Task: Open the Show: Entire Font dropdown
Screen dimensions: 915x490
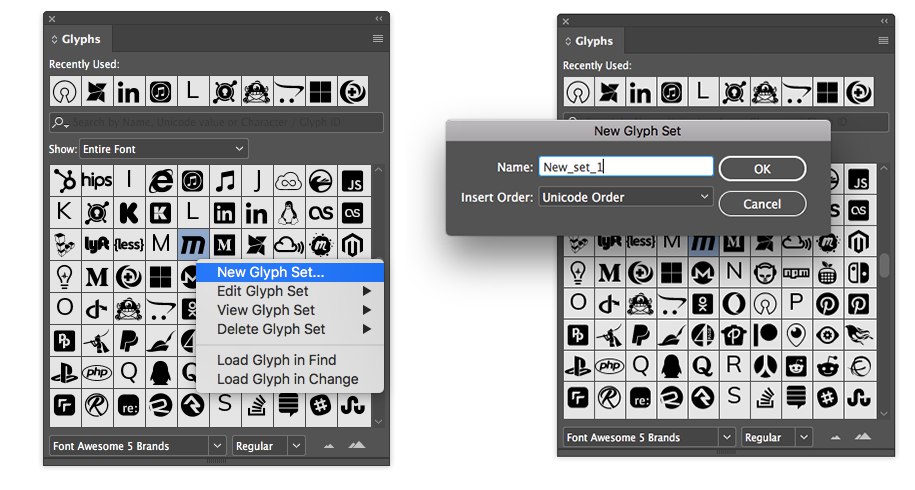Action: [164, 149]
